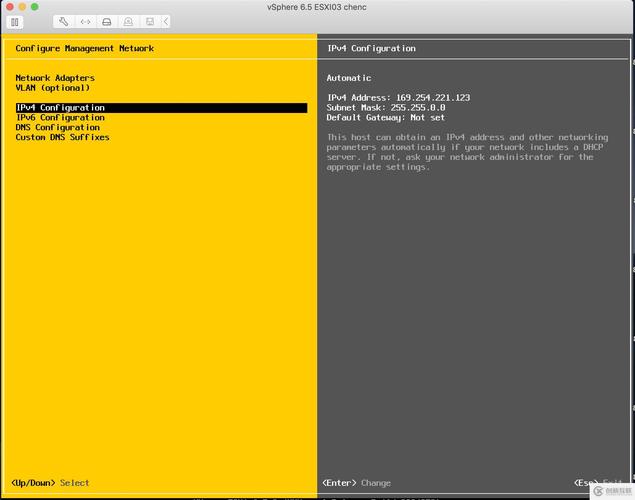Select VLAN (optional) entry
The width and height of the screenshot is (635, 500).
52,88
